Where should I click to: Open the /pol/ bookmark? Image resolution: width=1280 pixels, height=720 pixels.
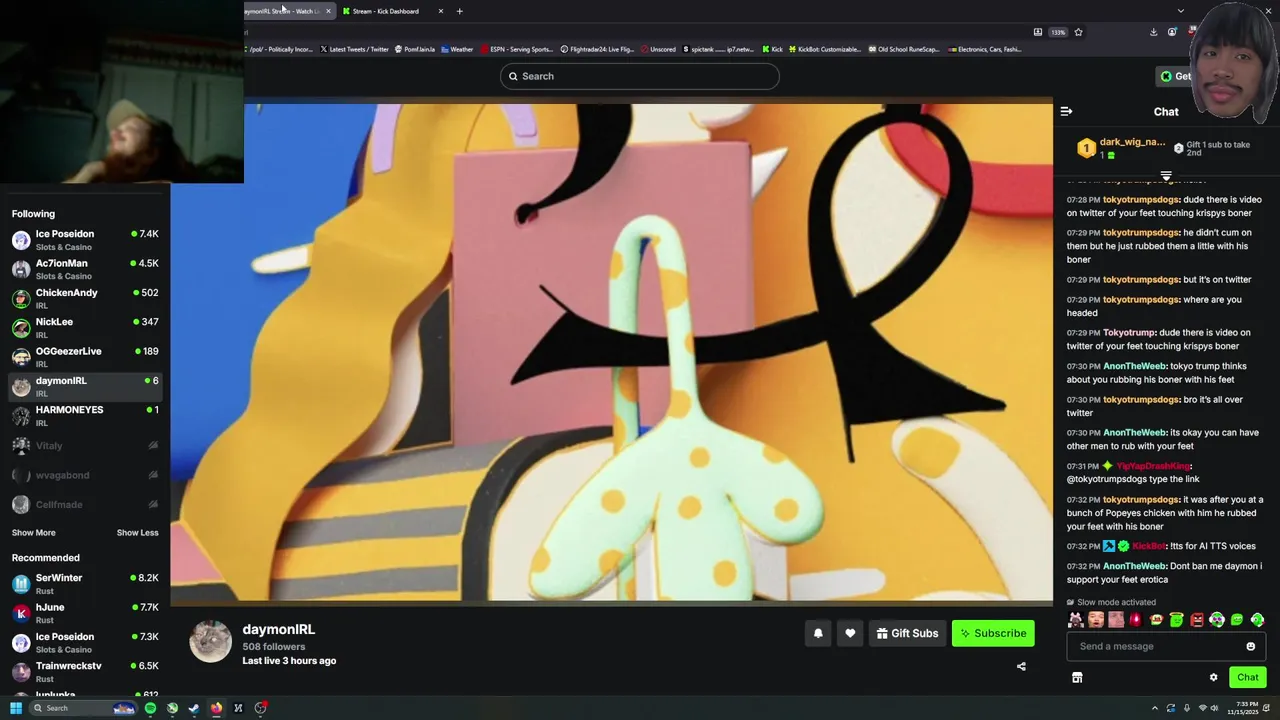pyautogui.click(x=281, y=49)
